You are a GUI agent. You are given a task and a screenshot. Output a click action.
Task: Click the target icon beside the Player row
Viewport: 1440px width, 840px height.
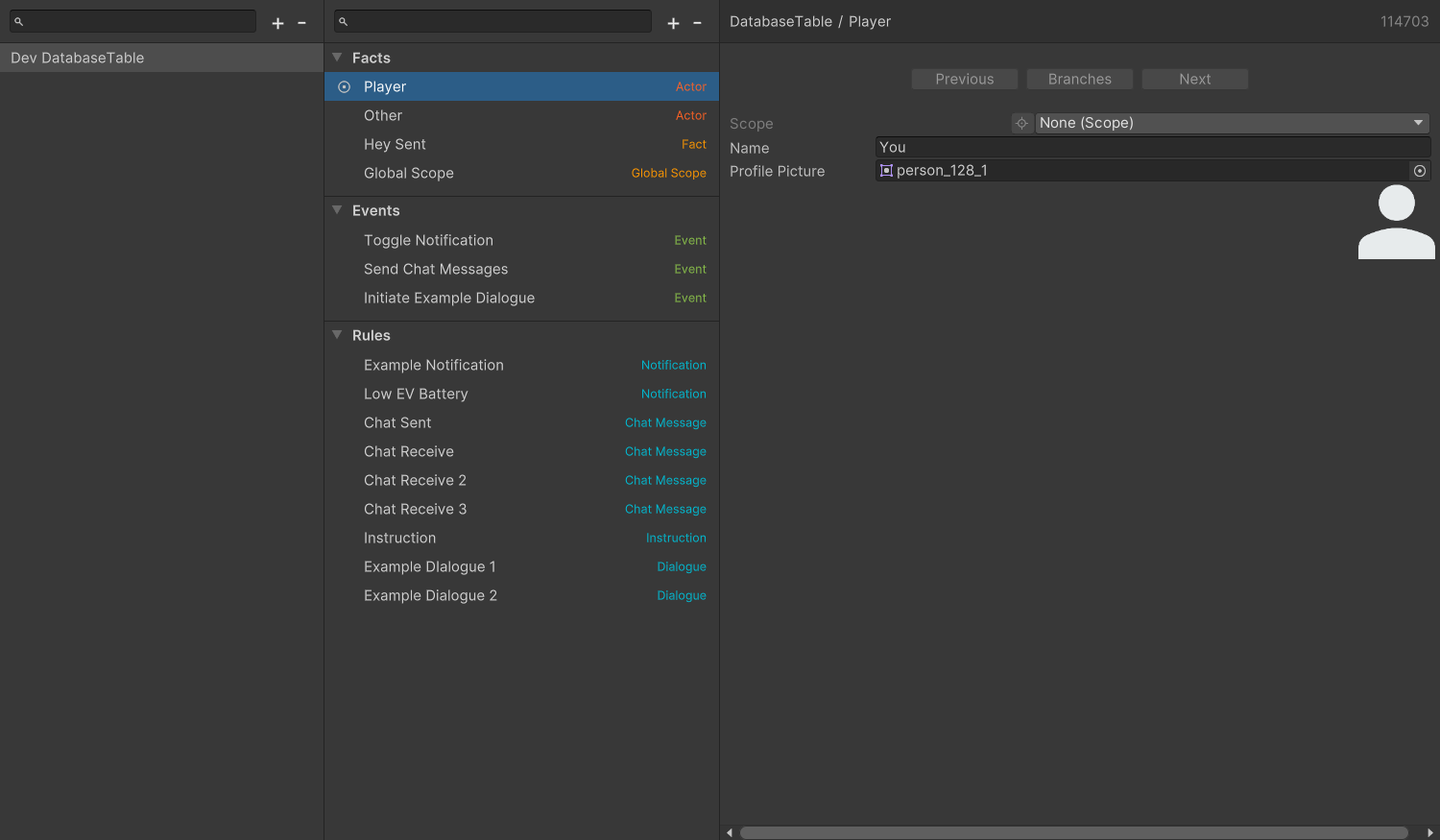pos(345,86)
